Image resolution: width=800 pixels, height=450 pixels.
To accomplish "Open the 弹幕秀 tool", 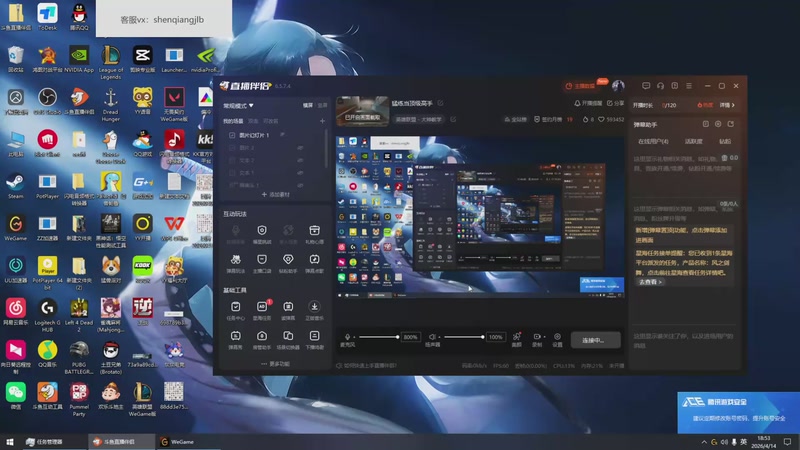I will pyautogui.click(x=235, y=340).
